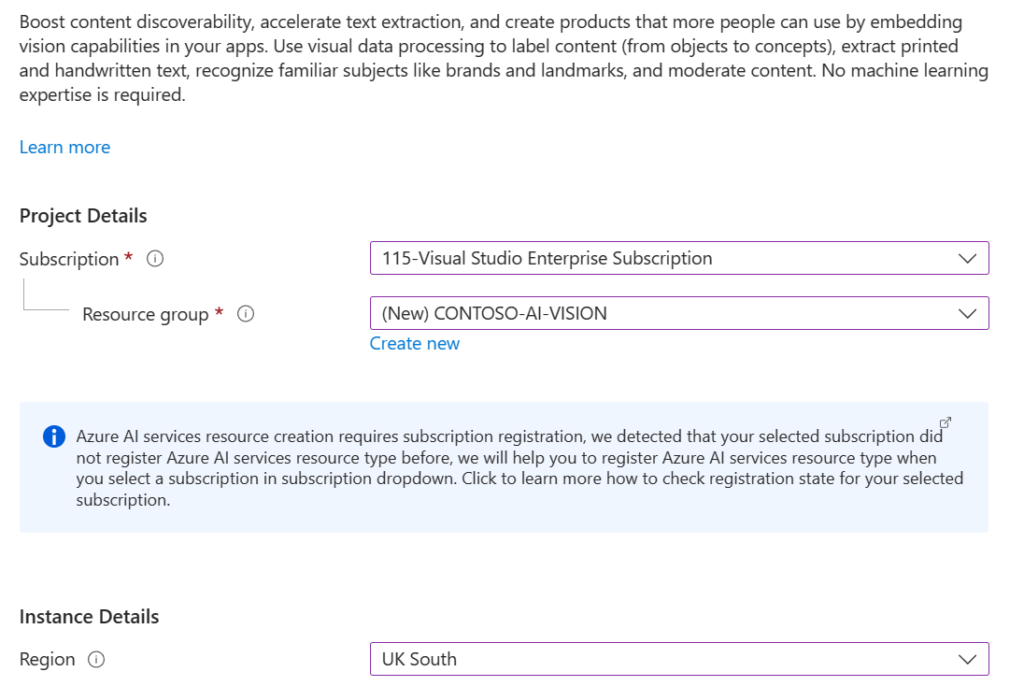Expand the Resource group dropdown chevron
The height and width of the screenshot is (686, 1024).
click(x=967, y=314)
